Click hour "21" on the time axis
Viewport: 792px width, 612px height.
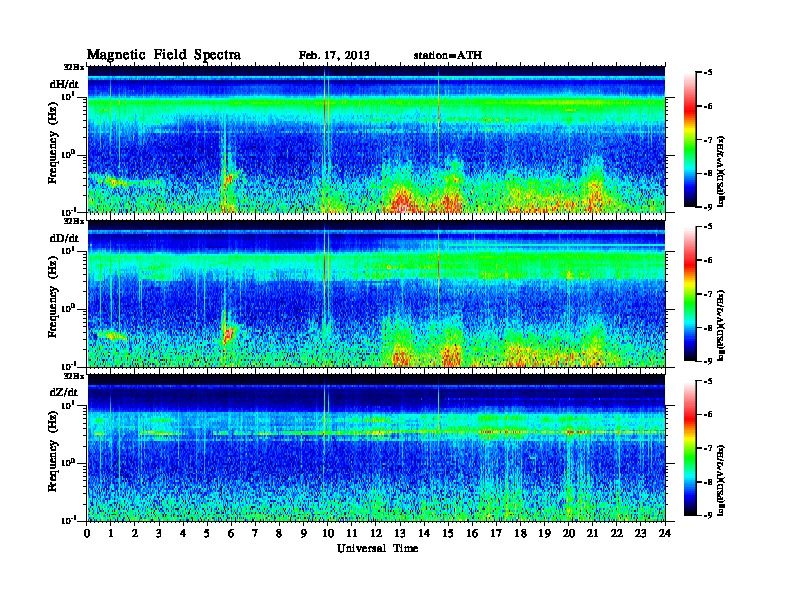click(592, 533)
